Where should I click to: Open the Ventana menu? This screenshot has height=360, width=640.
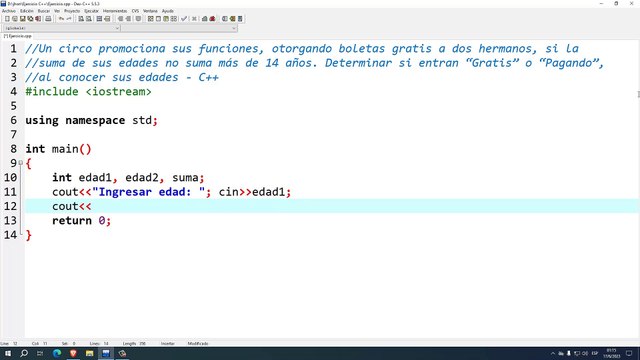pos(150,11)
